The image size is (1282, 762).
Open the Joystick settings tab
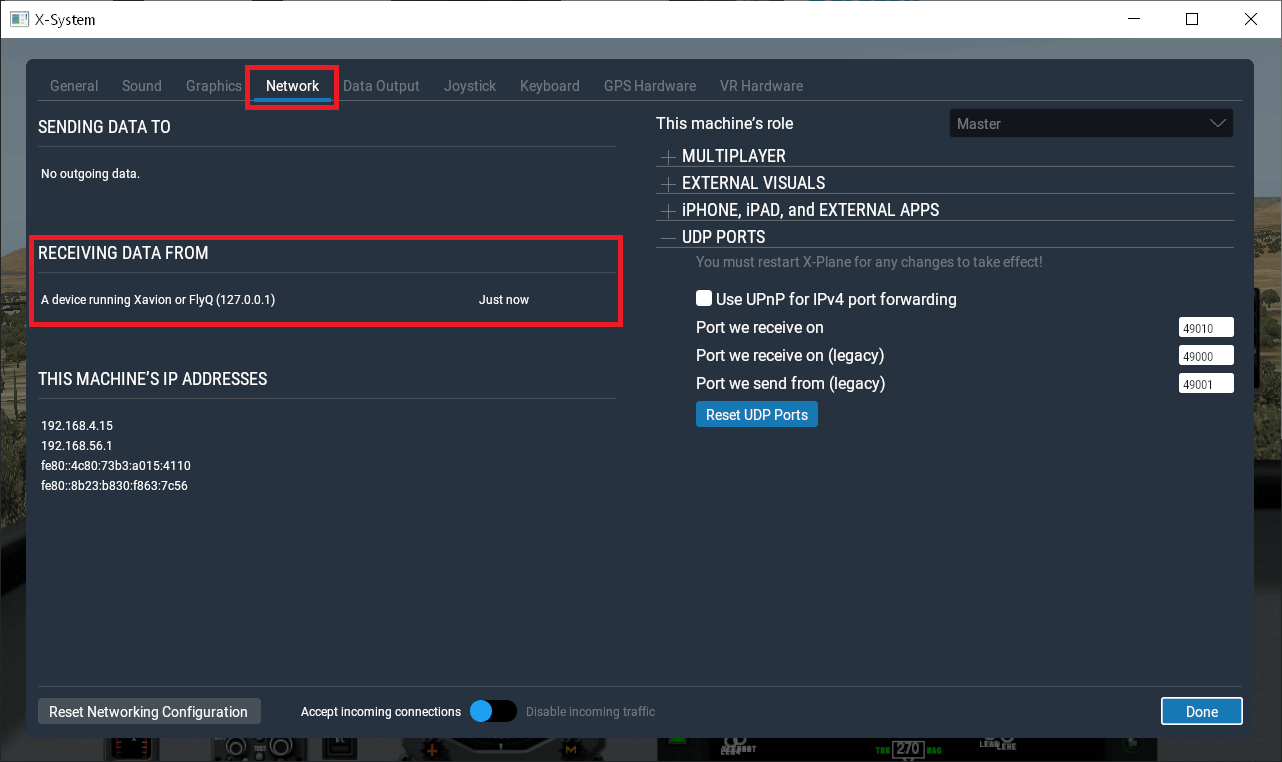point(470,86)
